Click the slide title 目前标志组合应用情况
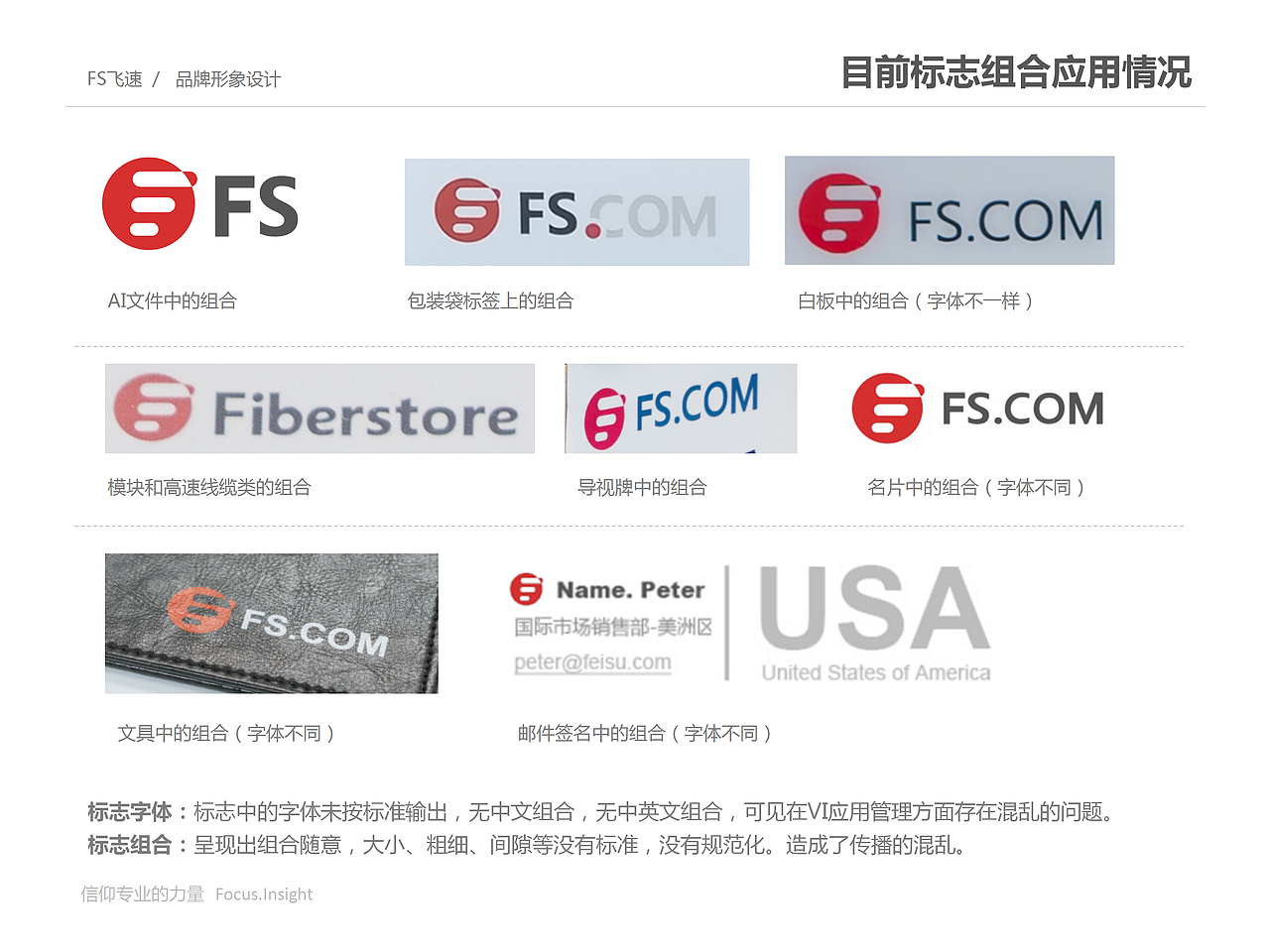The image size is (1270, 952). pos(1016,72)
